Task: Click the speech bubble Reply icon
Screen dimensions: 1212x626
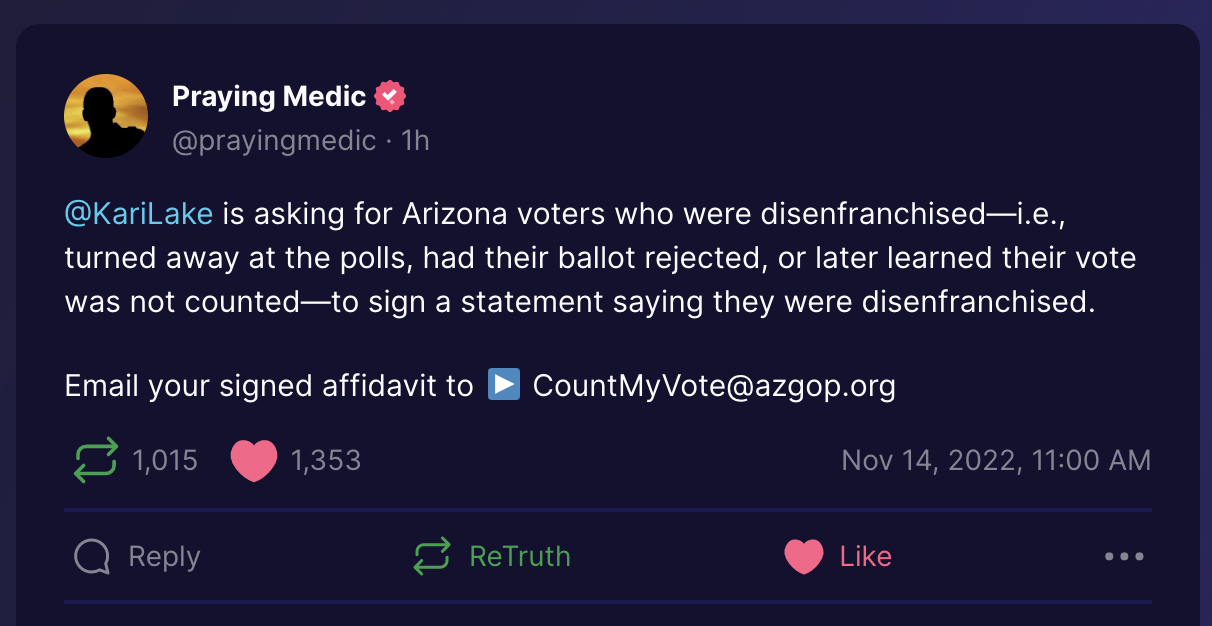Action: pos(92,556)
